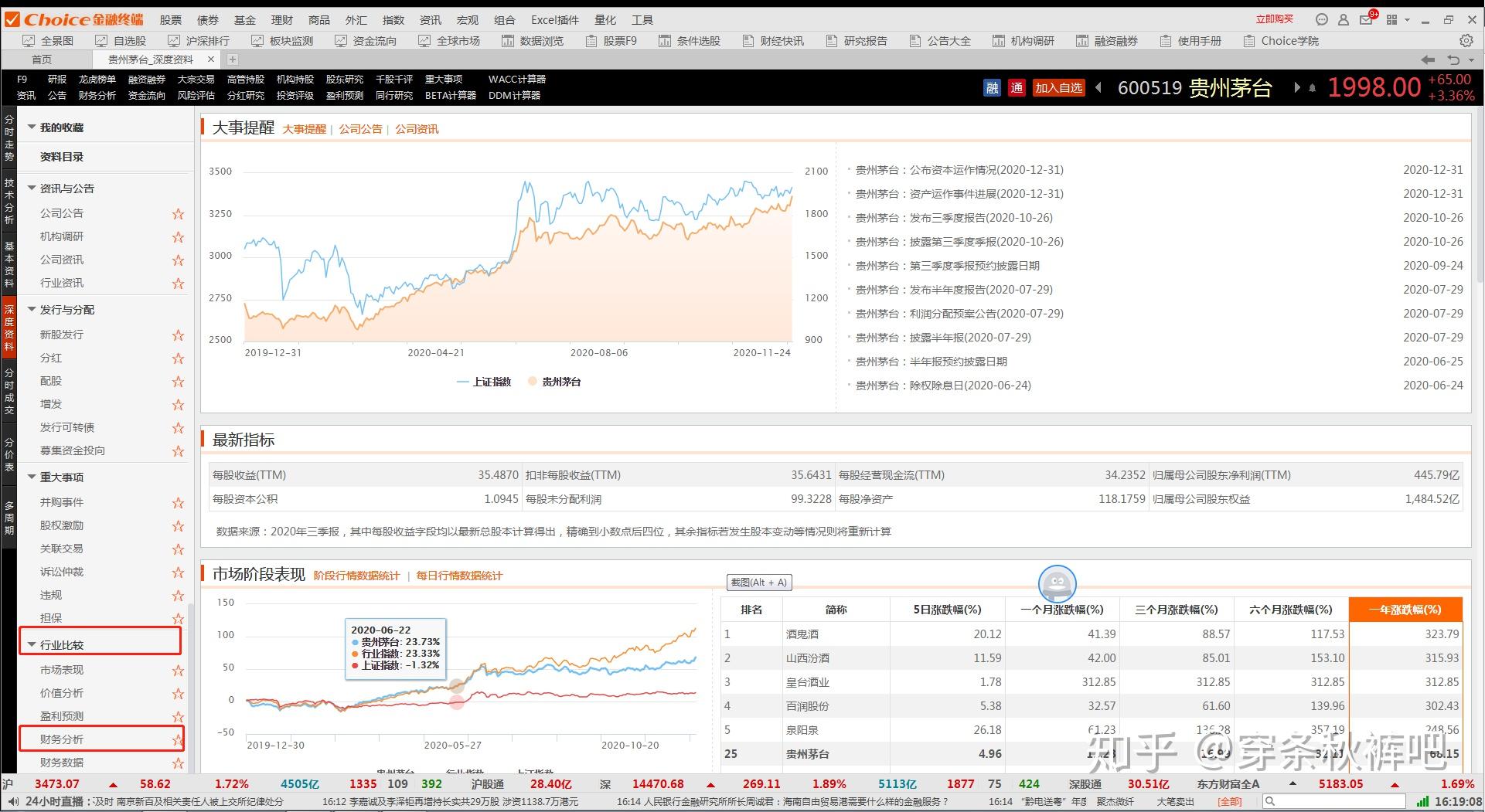
Task: Open dropdown arrow next to grid icon
Action: pyautogui.click(x=1408, y=20)
